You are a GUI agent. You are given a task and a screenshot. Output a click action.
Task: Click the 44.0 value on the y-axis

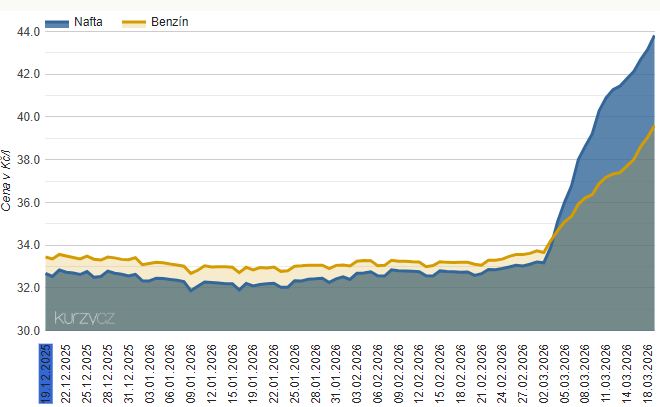tap(28, 32)
